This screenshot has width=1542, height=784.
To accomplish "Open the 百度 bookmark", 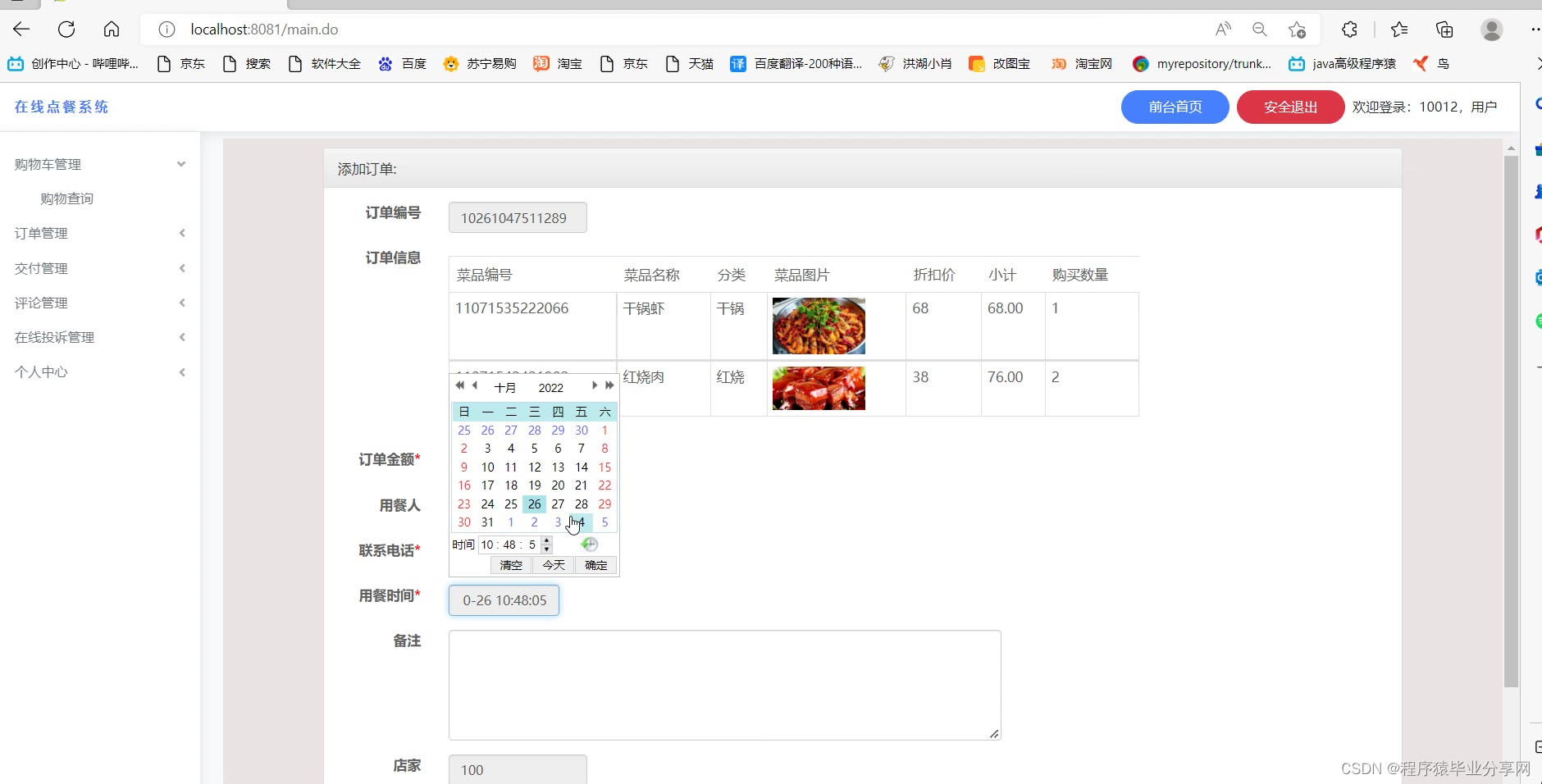I will coord(402,63).
